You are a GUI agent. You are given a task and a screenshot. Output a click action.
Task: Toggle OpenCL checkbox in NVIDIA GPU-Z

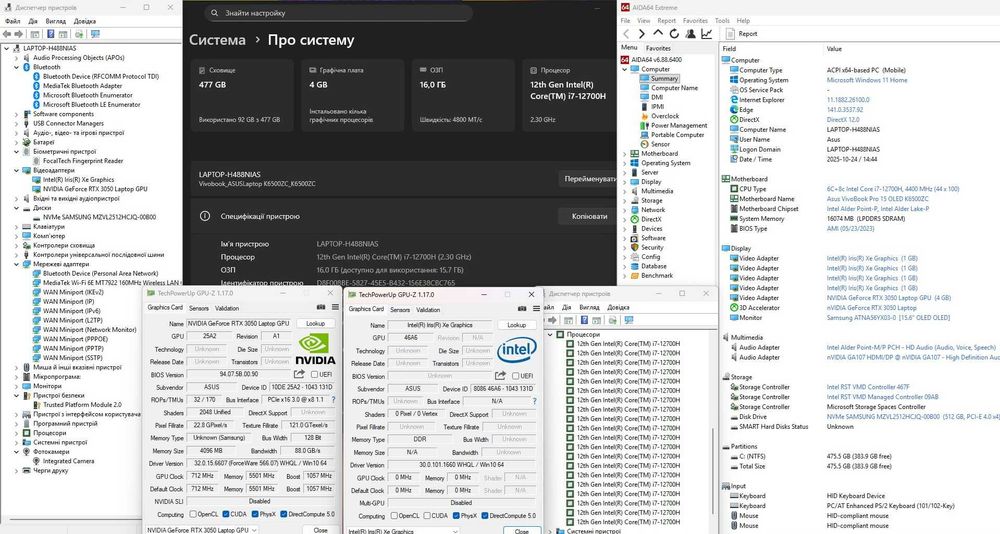(x=193, y=514)
